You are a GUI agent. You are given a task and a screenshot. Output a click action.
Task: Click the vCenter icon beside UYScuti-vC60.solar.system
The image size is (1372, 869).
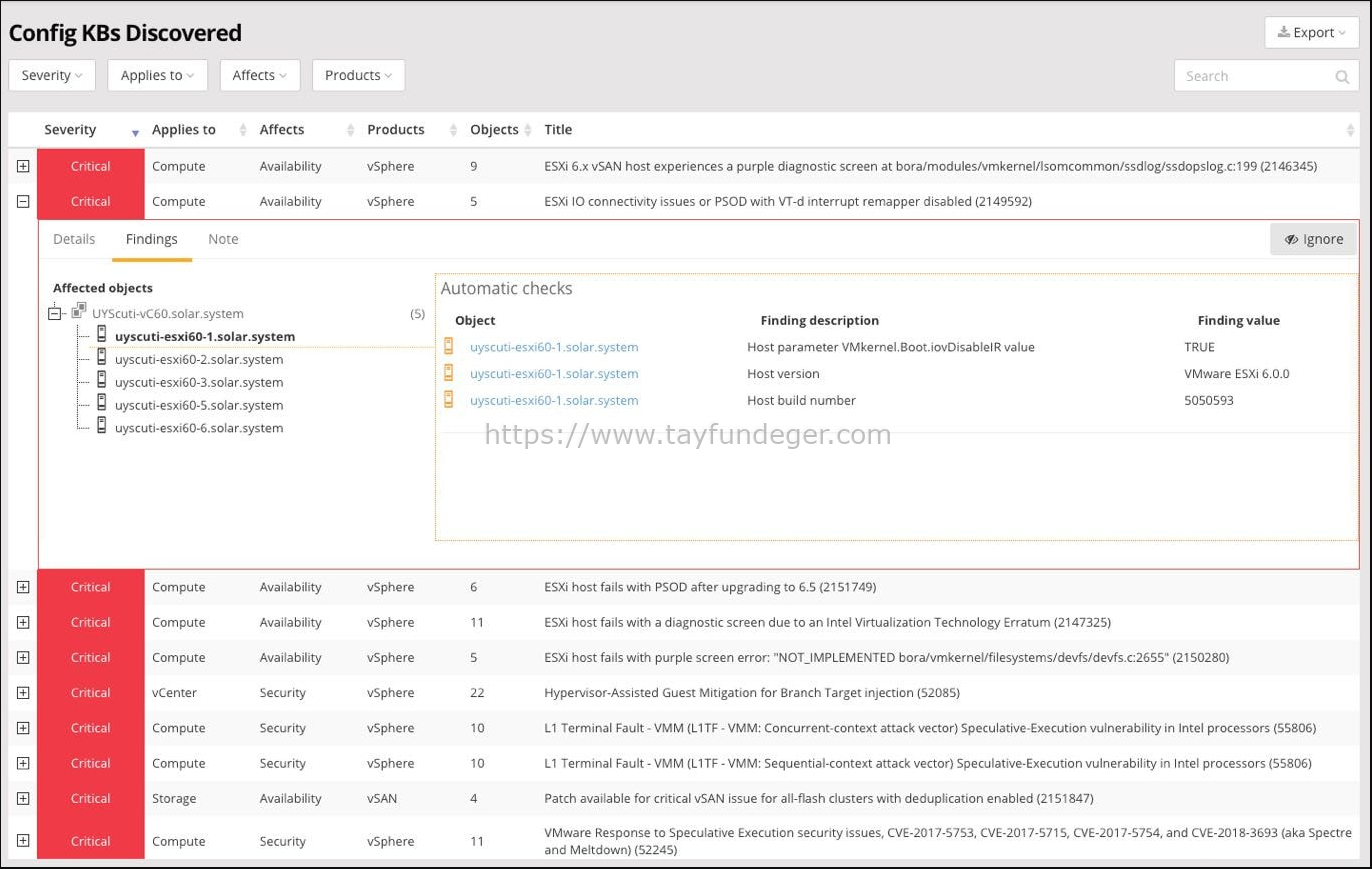tap(79, 312)
